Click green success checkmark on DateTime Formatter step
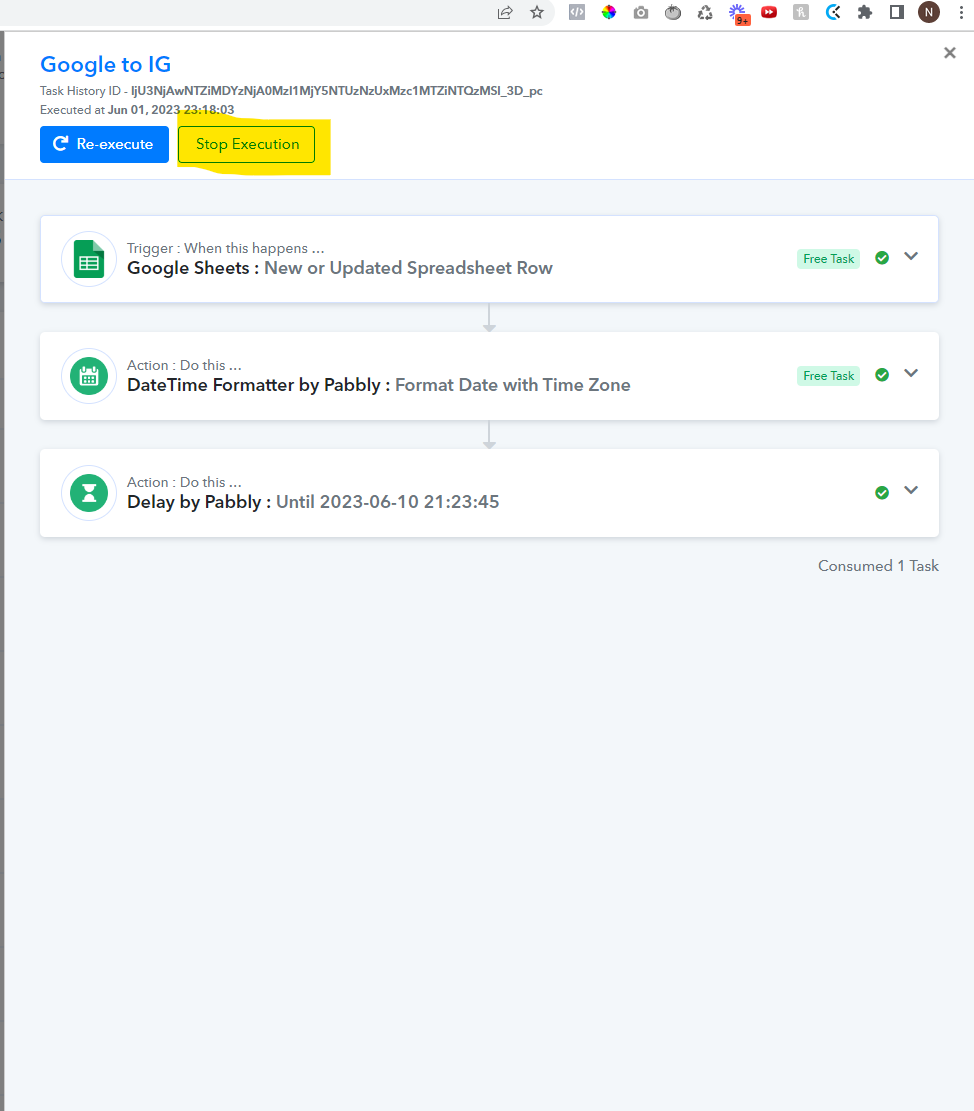974x1111 pixels. point(882,375)
